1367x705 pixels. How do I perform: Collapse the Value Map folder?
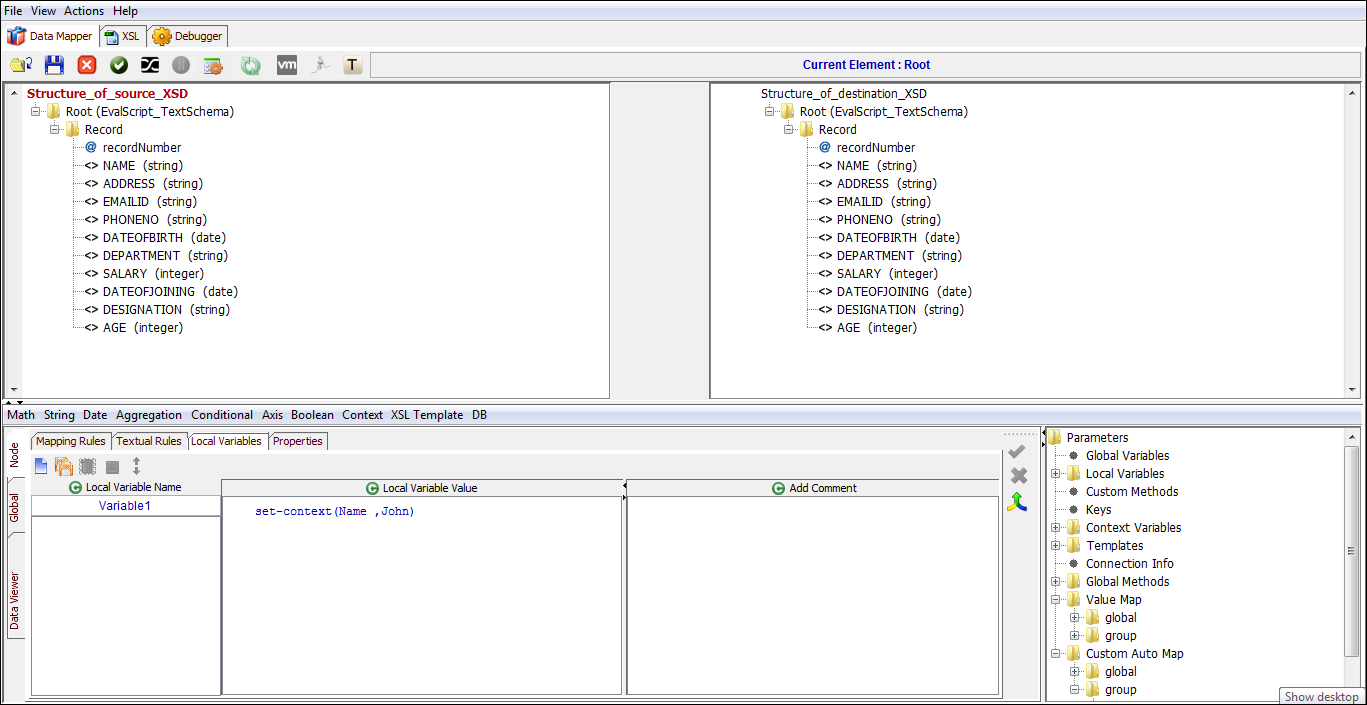point(1056,599)
